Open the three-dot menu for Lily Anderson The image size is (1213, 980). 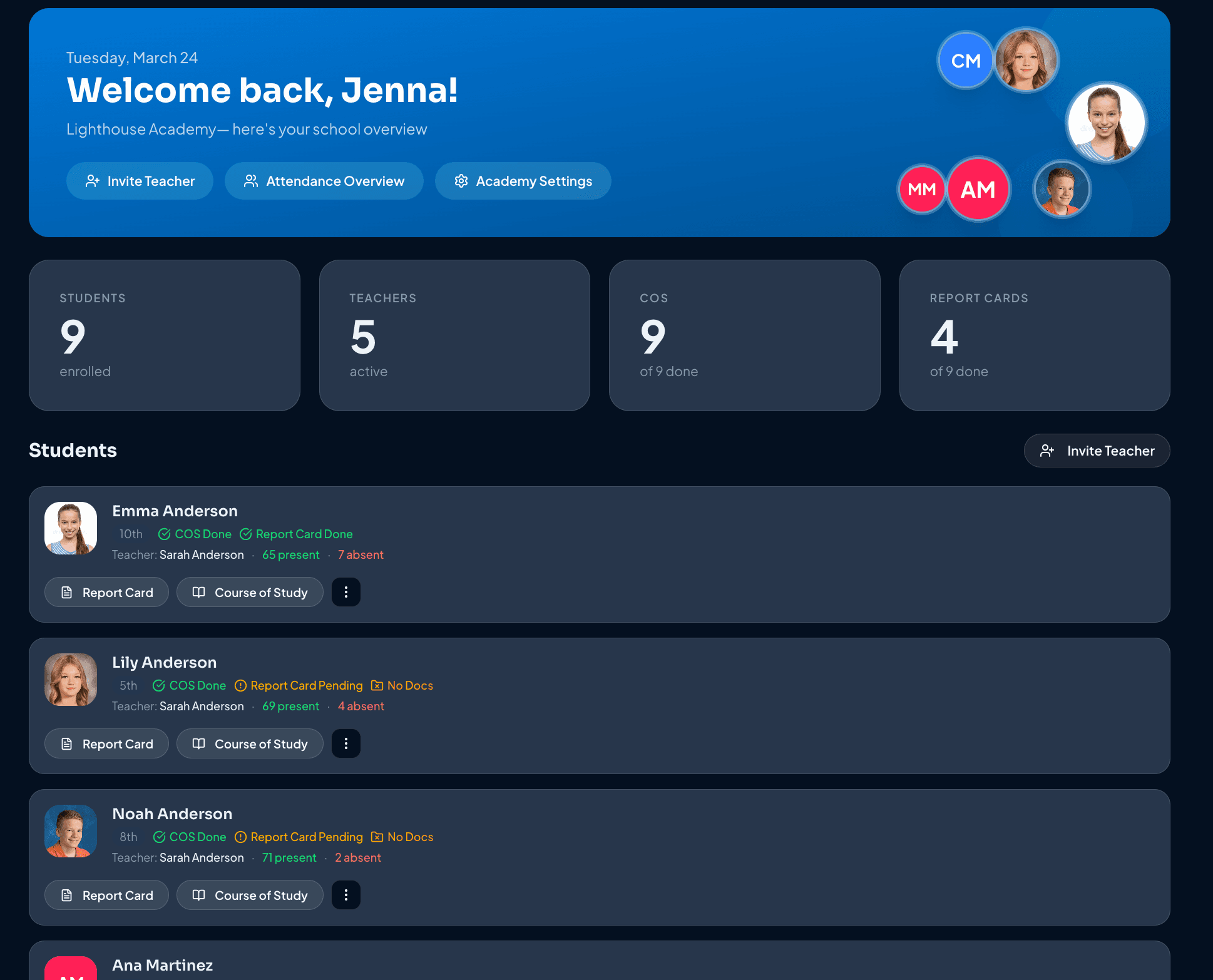click(345, 743)
